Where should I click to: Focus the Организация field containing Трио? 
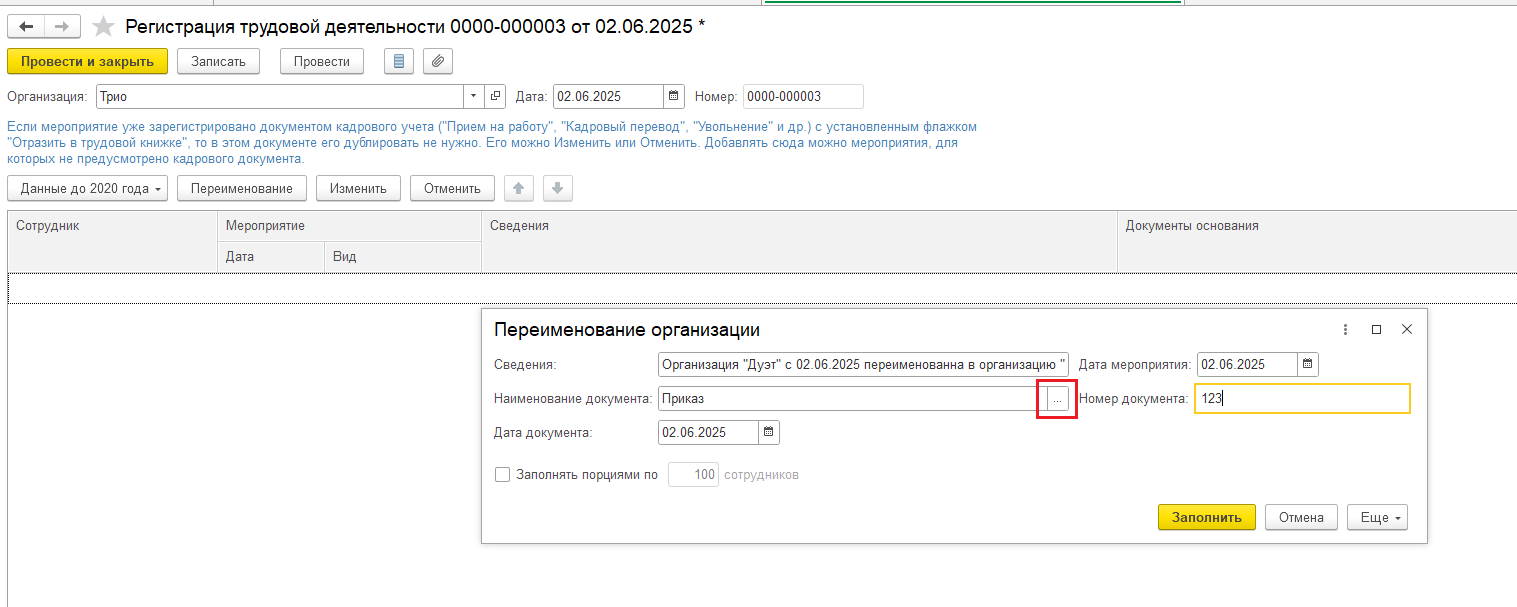[279, 97]
